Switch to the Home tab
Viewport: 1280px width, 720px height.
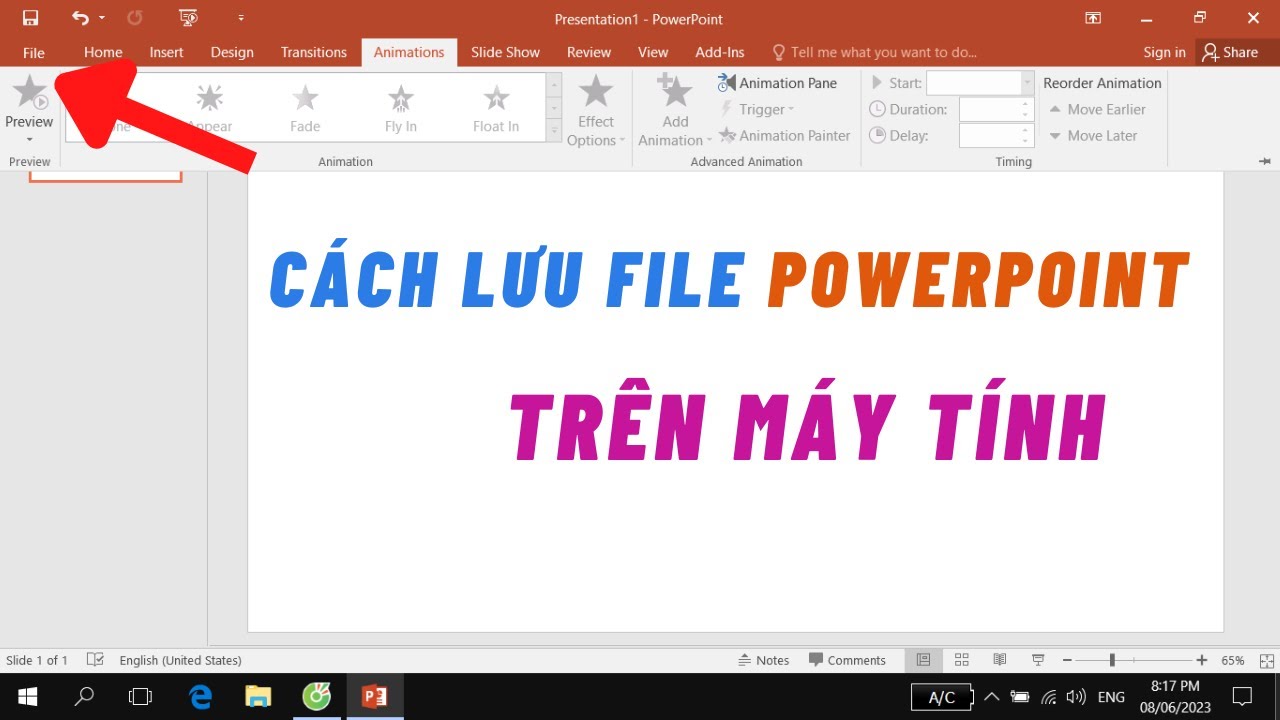(103, 52)
